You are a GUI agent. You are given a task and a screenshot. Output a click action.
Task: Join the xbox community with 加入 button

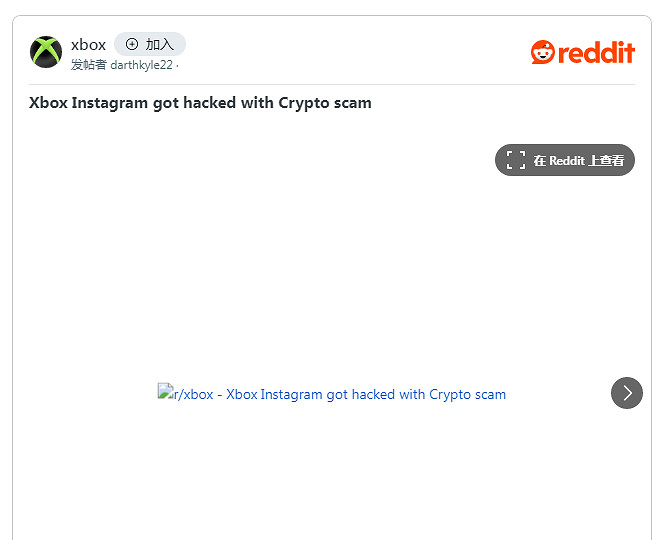click(x=150, y=44)
